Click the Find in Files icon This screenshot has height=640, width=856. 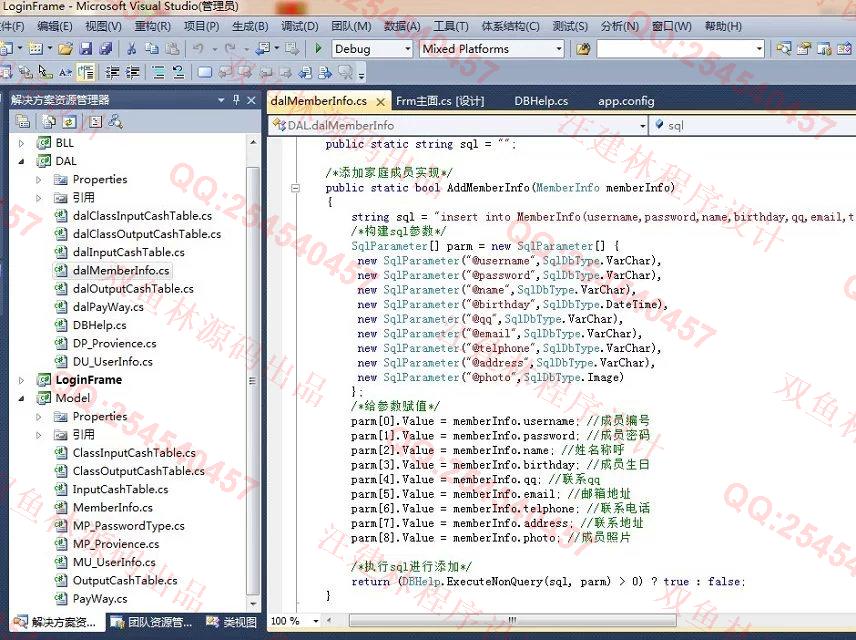tap(582, 49)
